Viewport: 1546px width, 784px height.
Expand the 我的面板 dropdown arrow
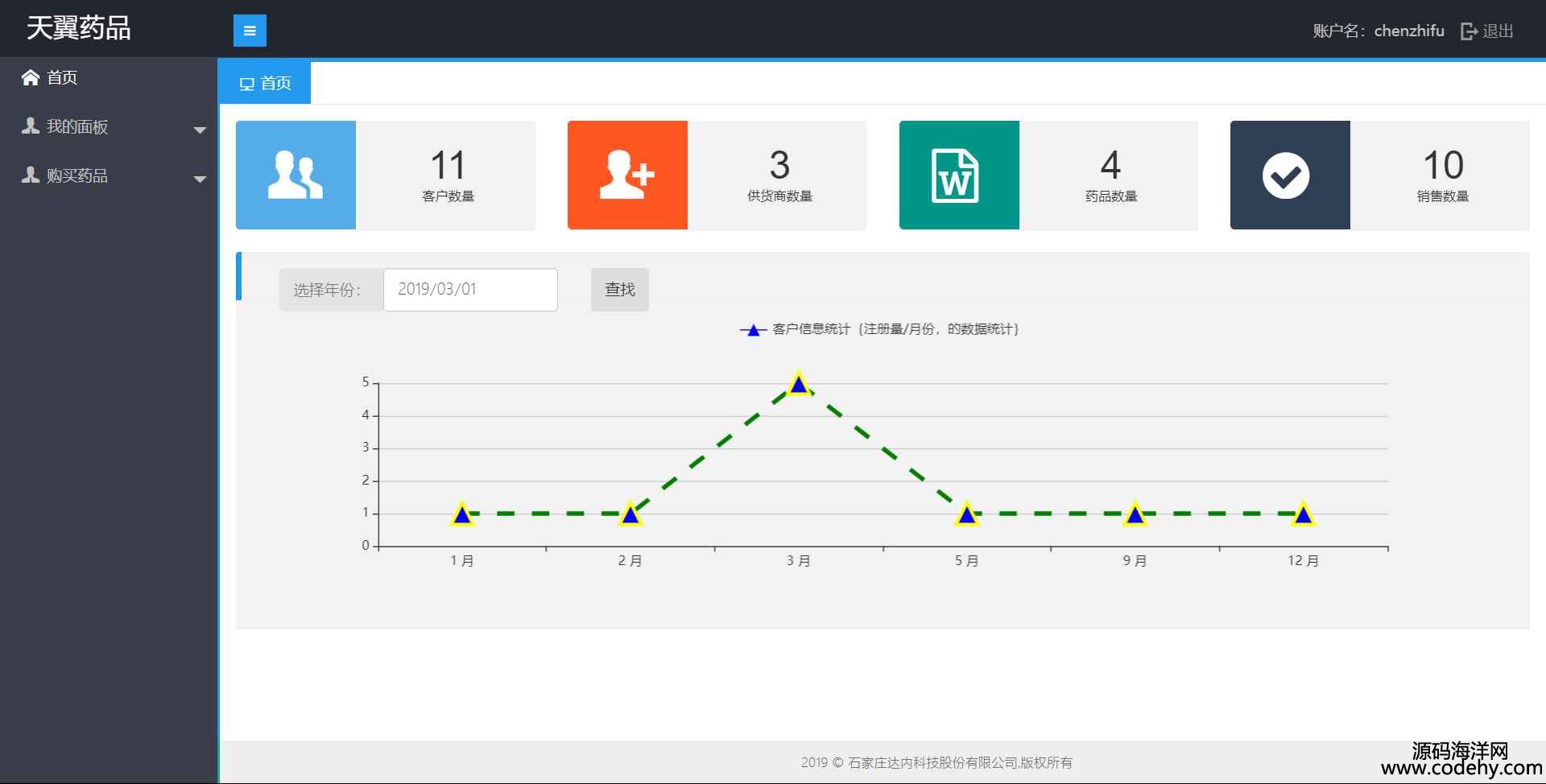coord(200,130)
